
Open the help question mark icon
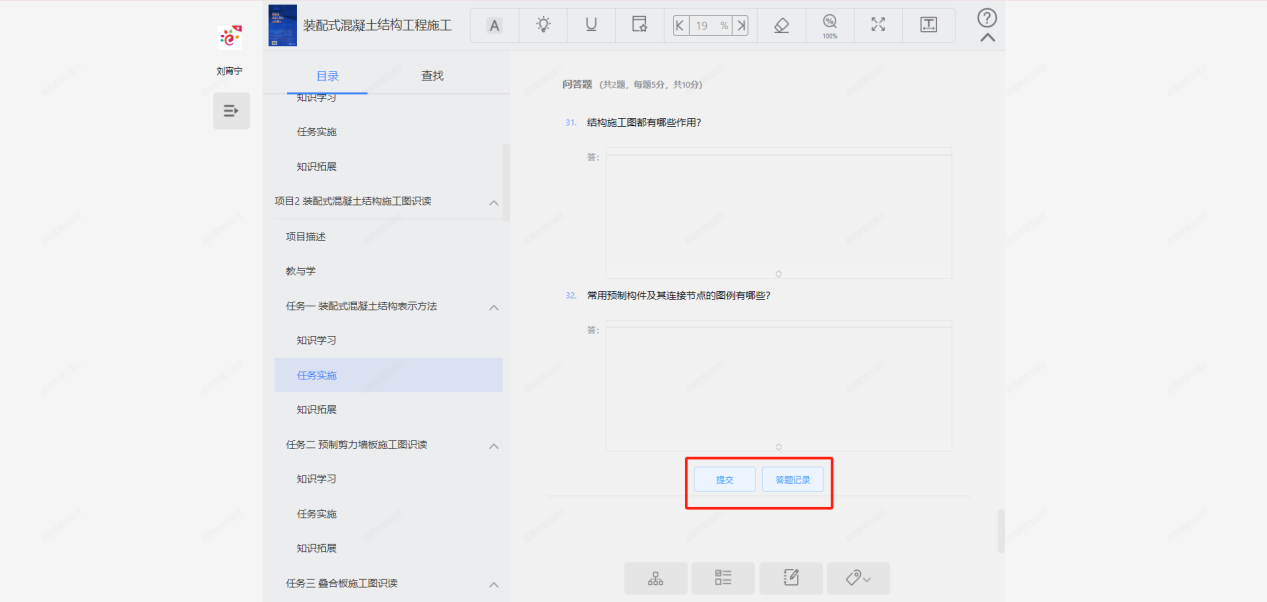[987, 18]
